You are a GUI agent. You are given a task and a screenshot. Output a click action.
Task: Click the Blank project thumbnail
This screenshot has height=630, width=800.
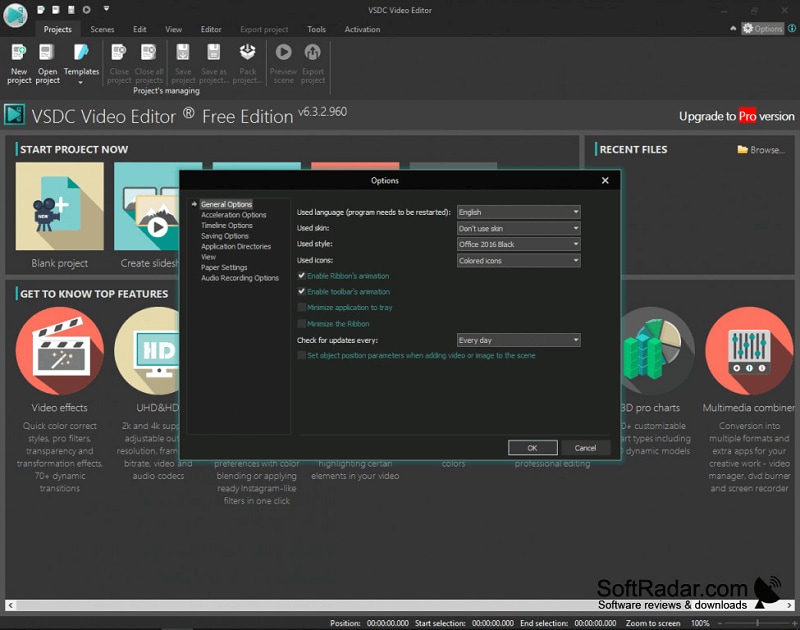60,206
